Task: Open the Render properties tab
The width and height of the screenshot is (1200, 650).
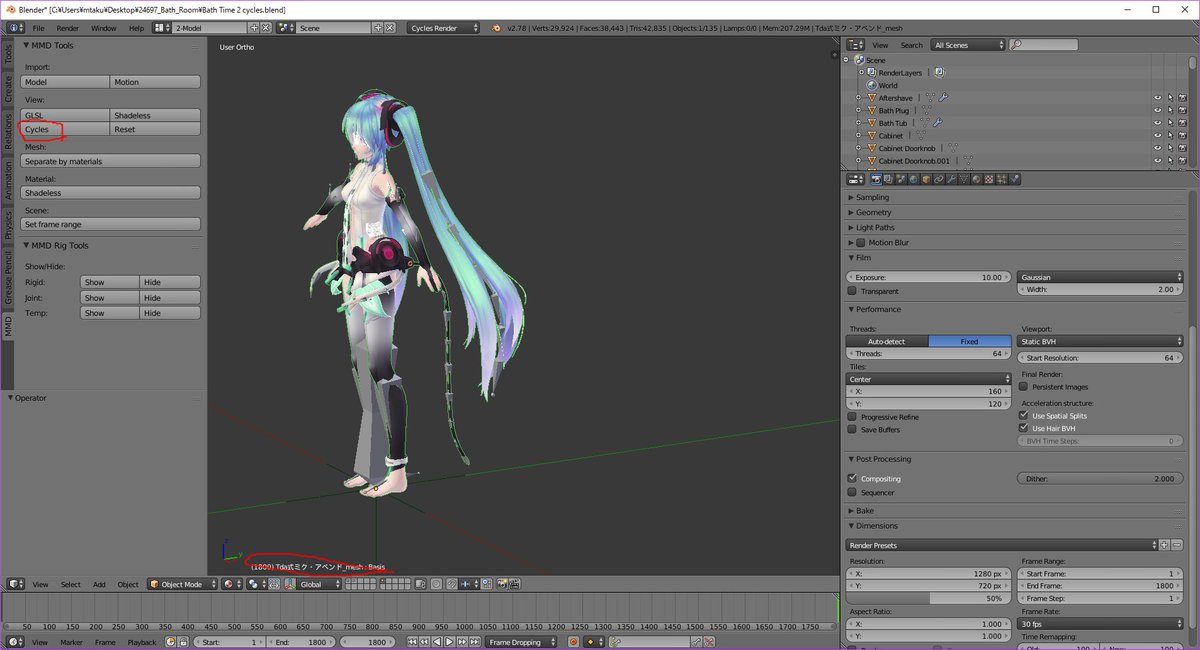Action: click(876, 179)
